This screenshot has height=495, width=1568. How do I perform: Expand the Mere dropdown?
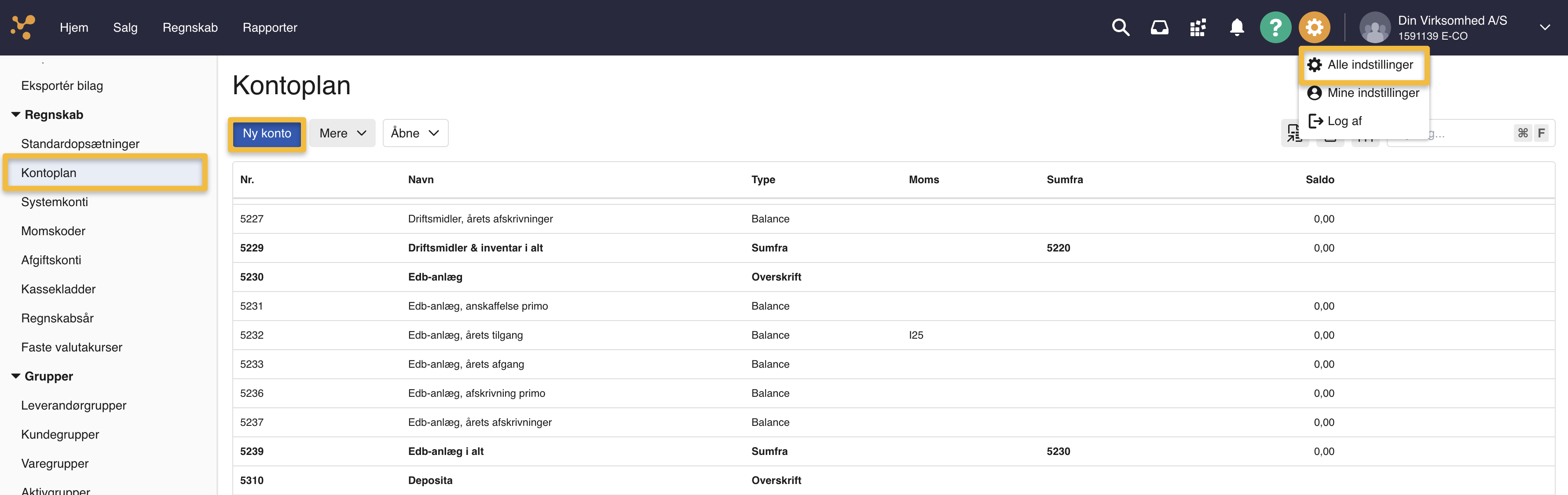tap(342, 133)
